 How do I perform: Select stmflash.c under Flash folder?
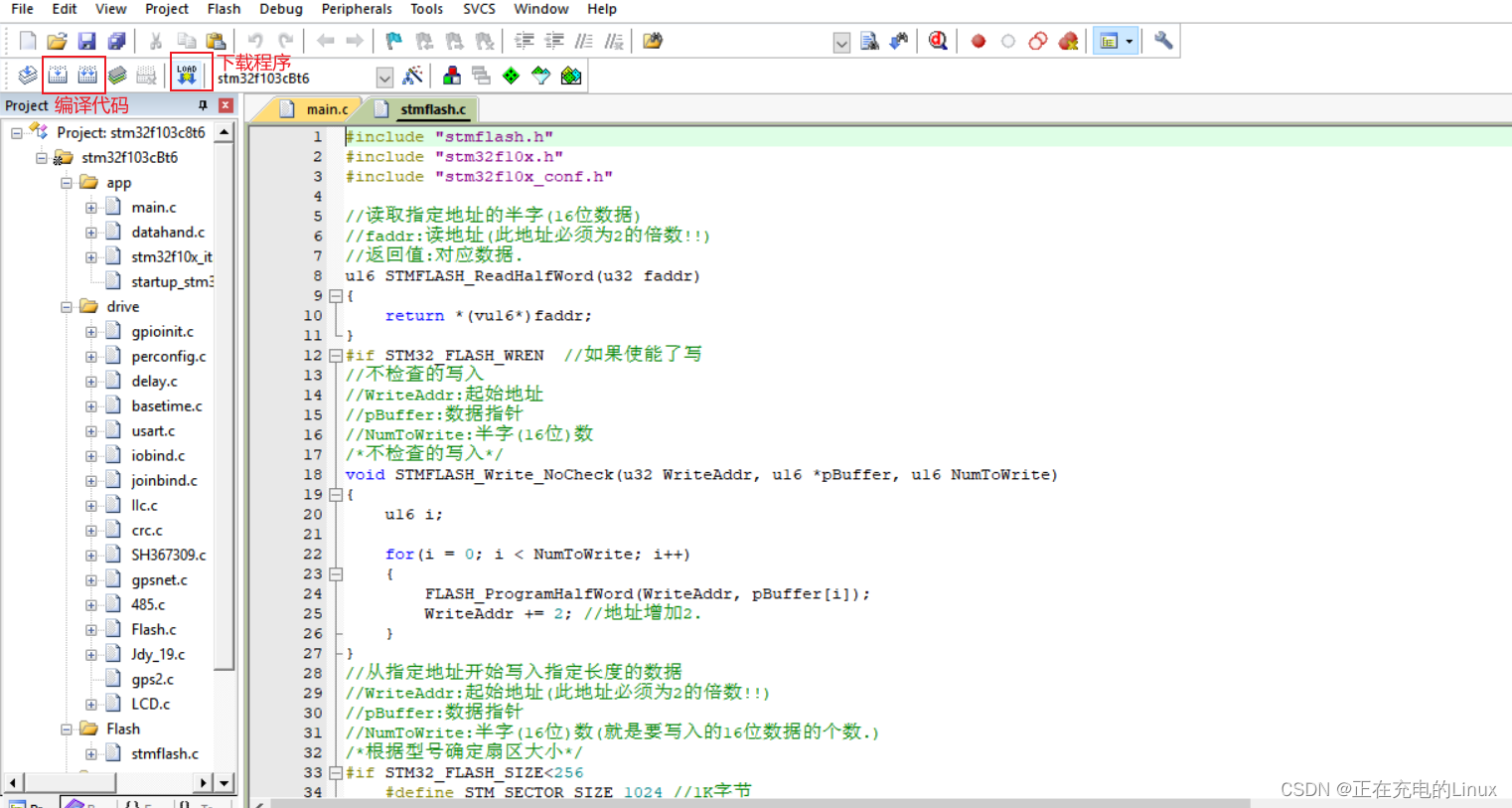pos(164,754)
